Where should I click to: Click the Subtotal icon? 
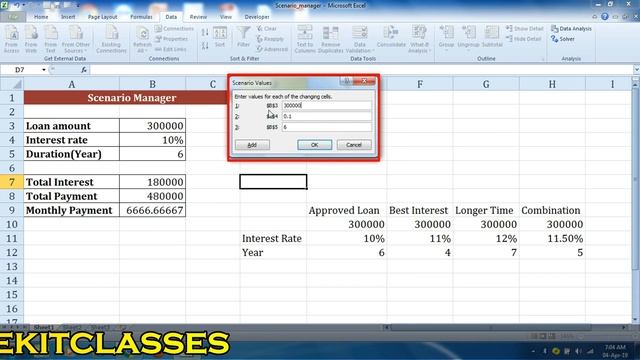[492, 37]
